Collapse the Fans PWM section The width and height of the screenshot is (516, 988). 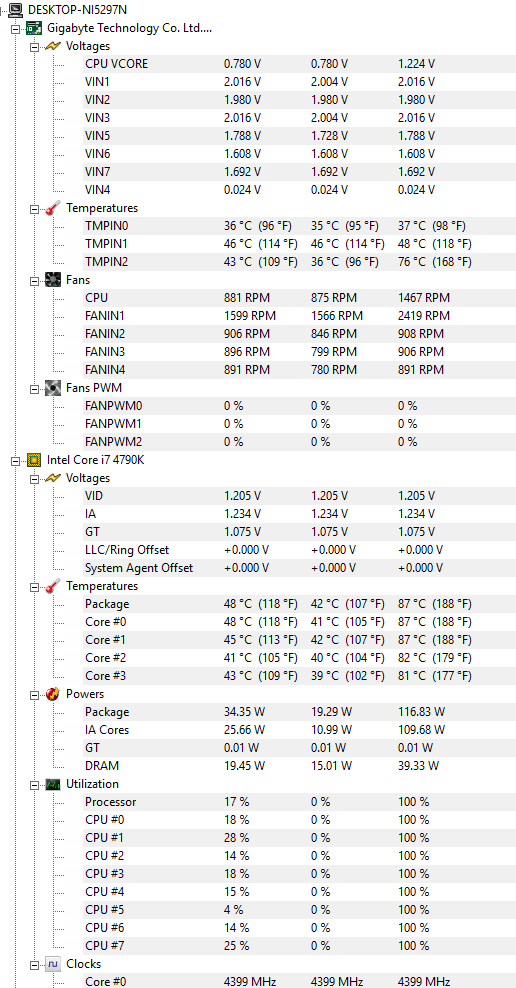35,389
